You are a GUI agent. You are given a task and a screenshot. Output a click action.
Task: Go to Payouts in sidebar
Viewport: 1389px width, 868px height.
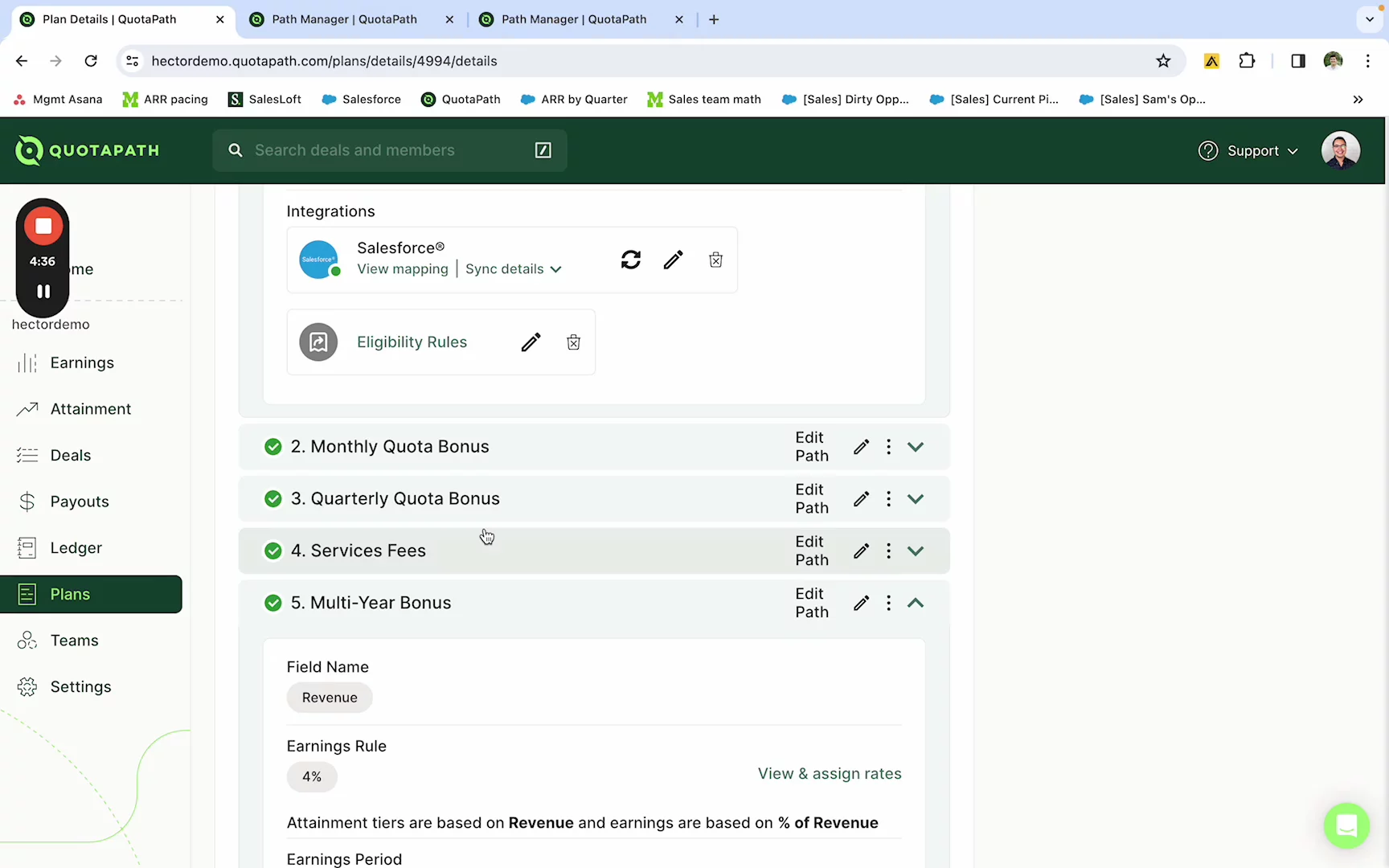point(79,502)
